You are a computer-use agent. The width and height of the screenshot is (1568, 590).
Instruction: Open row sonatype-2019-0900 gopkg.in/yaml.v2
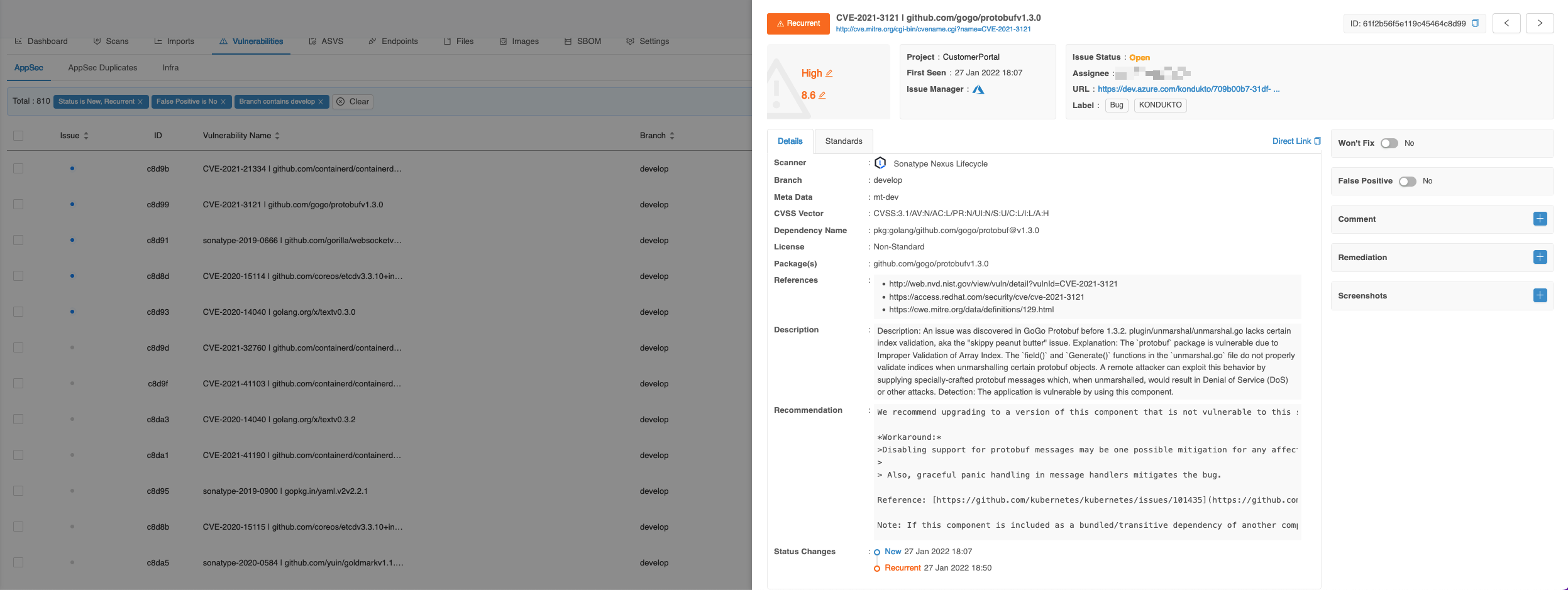(285, 491)
